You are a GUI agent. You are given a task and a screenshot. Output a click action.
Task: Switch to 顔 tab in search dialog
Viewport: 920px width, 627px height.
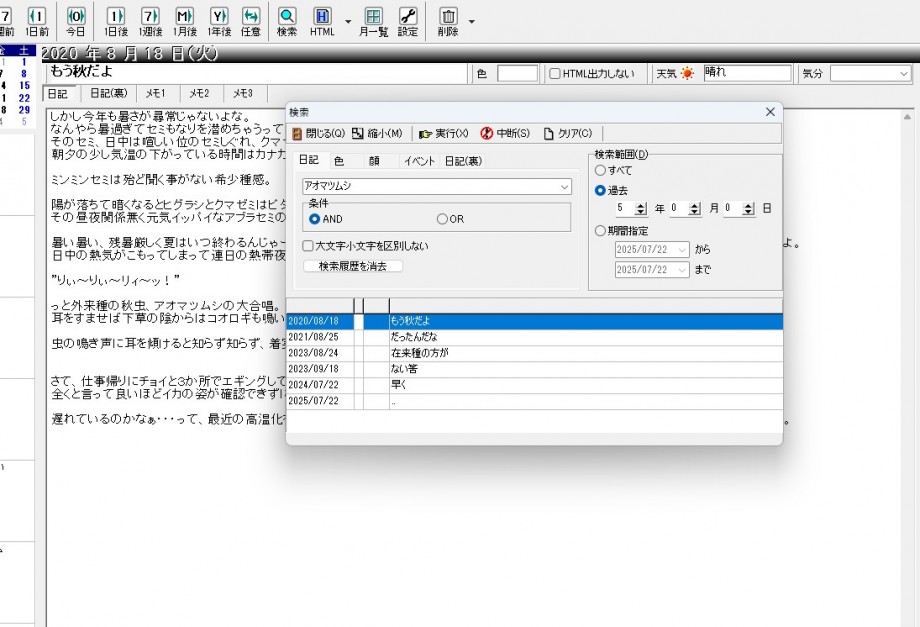374,161
